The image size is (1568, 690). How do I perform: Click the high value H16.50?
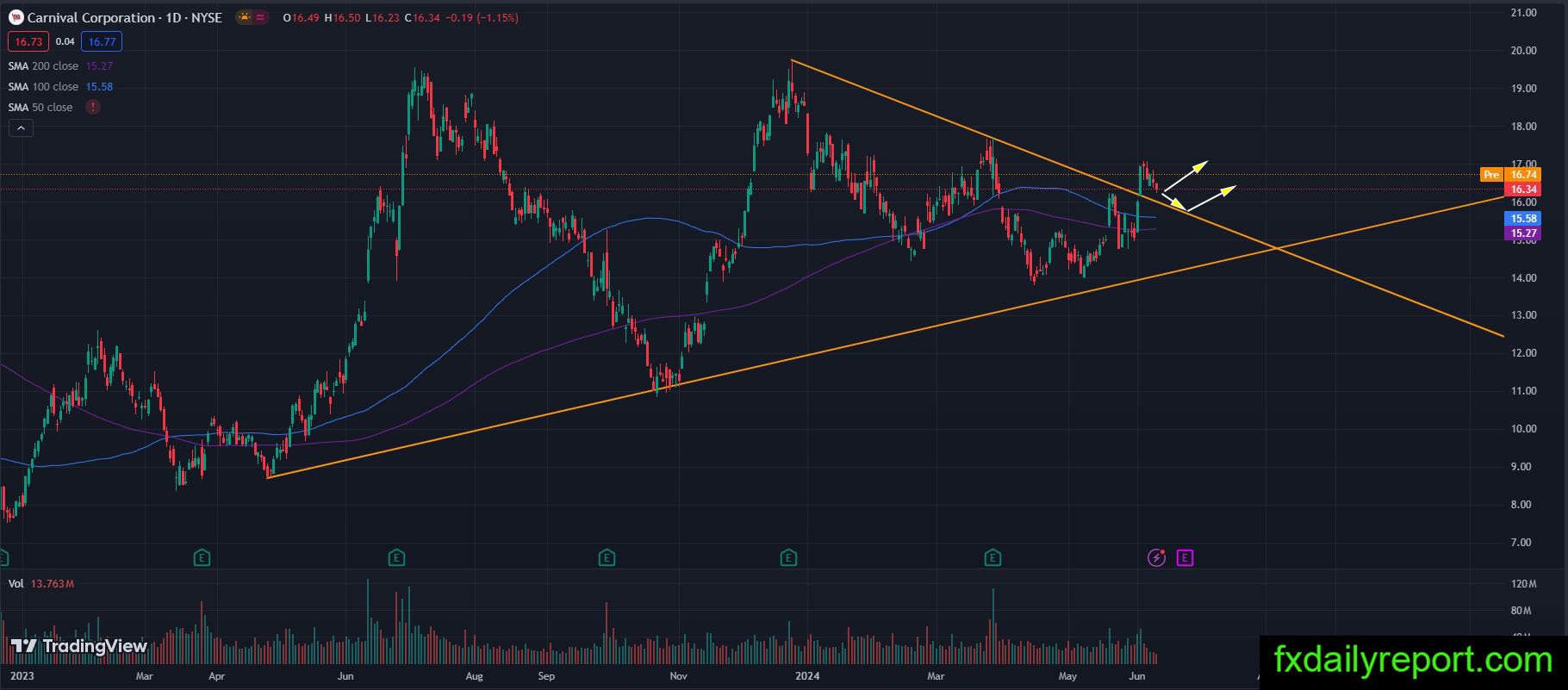pyautogui.click(x=343, y=17)
